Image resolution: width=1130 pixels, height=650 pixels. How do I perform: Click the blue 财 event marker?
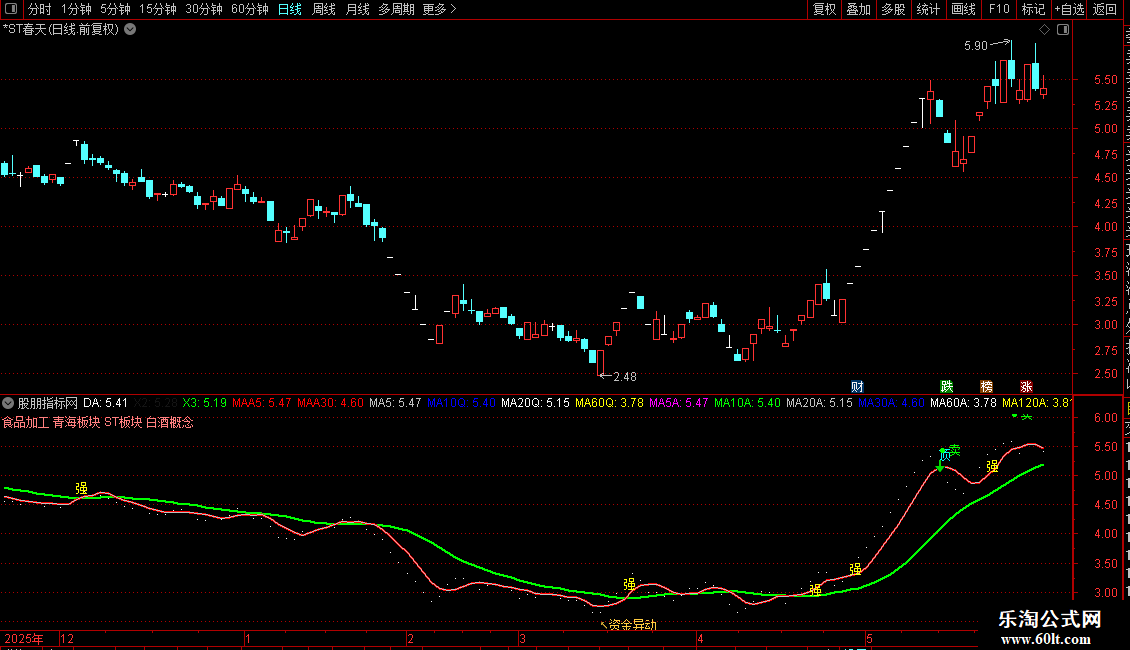tap(857, 387)
